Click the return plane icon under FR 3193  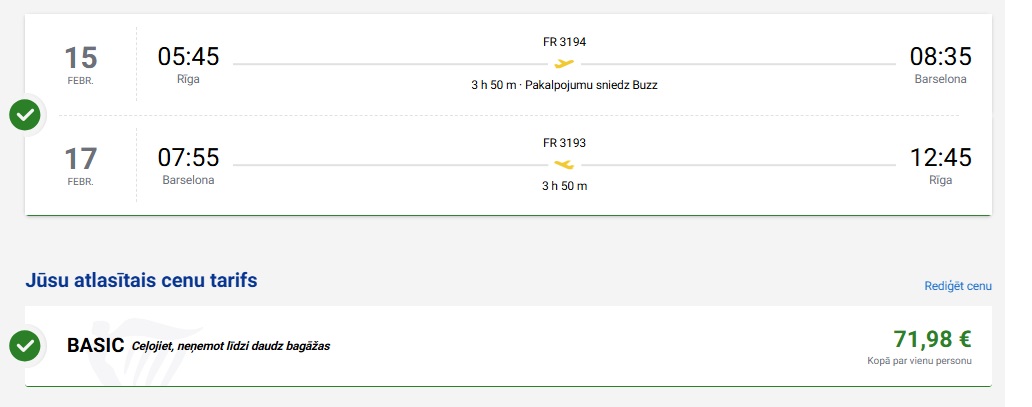(x=564, y=164)
